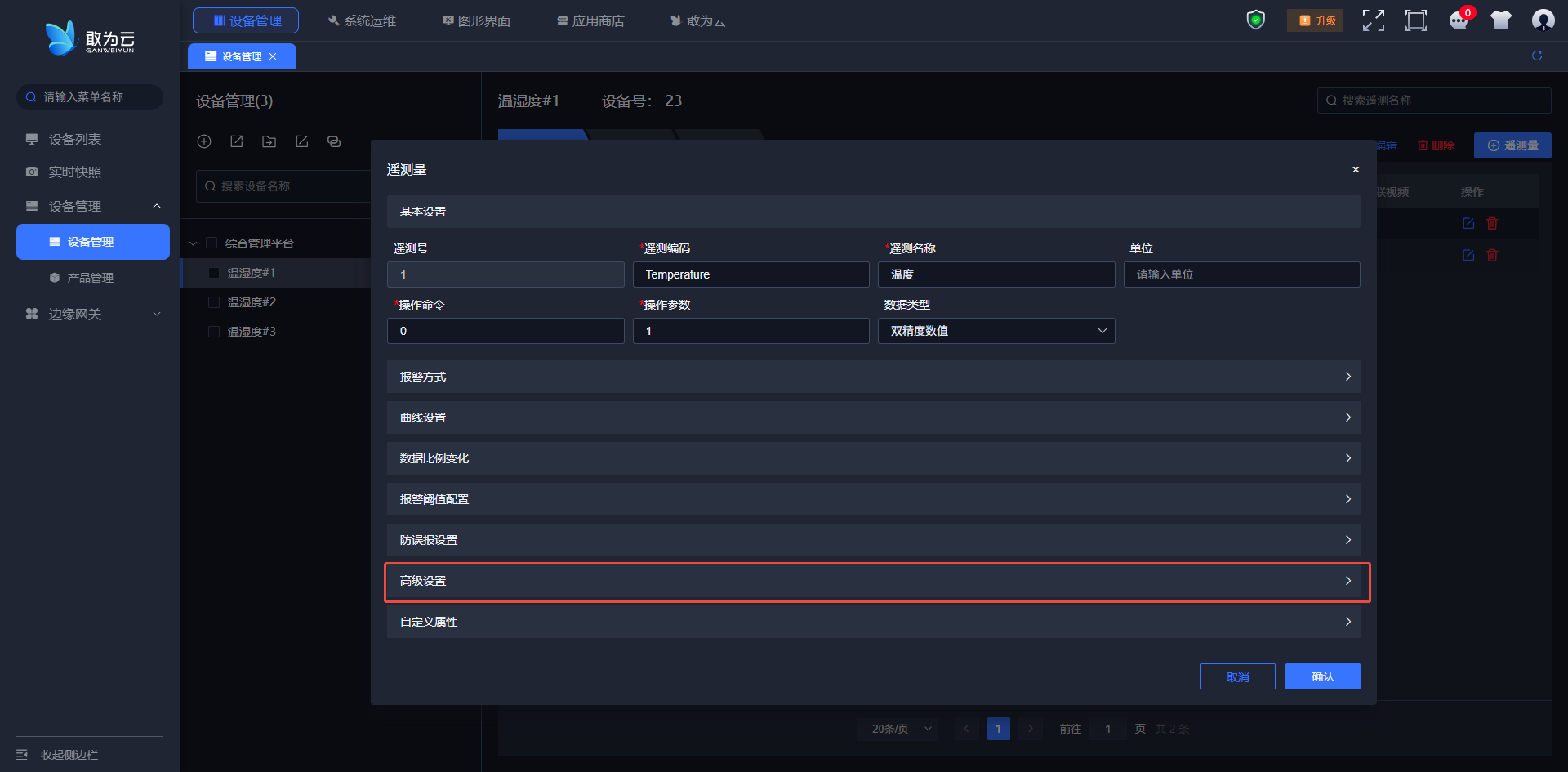Expand the 数据比例变化 section

click(x=874, y=458)
